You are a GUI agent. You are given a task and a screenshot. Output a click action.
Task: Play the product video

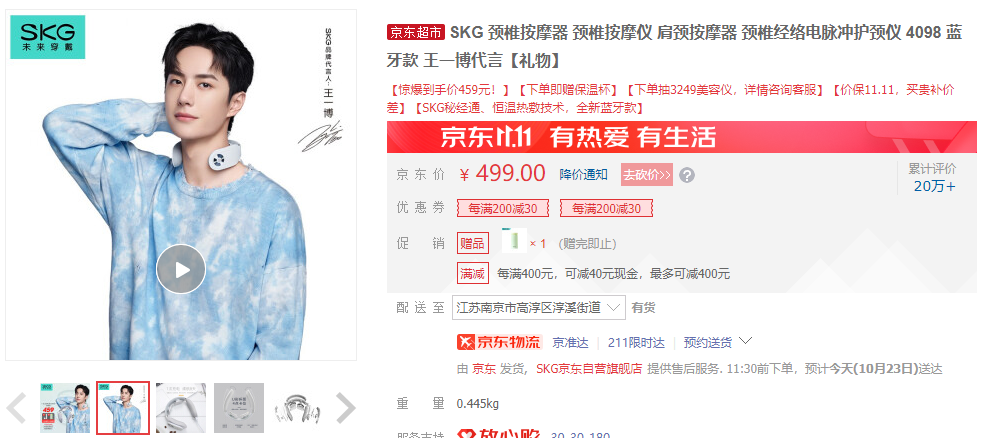pos(181,269)
